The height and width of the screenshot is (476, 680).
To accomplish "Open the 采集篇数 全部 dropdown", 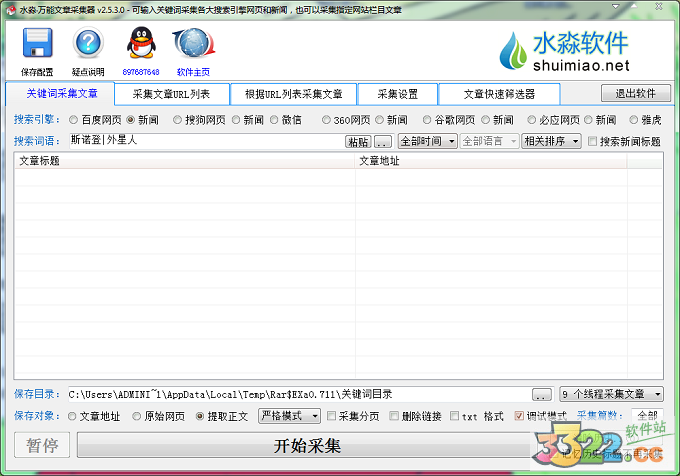I will [x=647, y=416].
